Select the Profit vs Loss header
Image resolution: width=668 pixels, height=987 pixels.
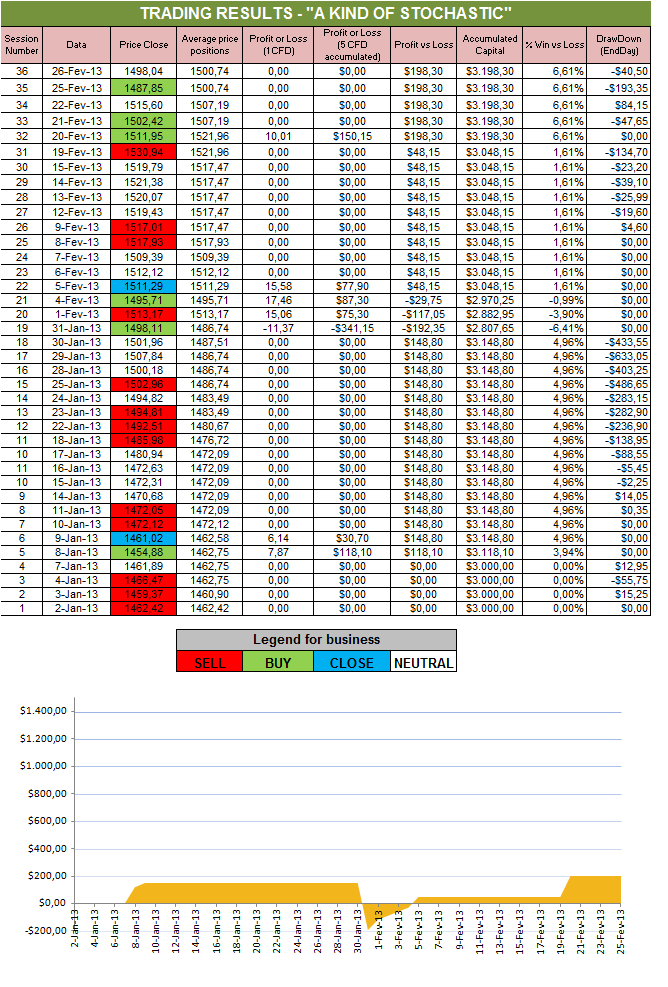pos(424,45)
